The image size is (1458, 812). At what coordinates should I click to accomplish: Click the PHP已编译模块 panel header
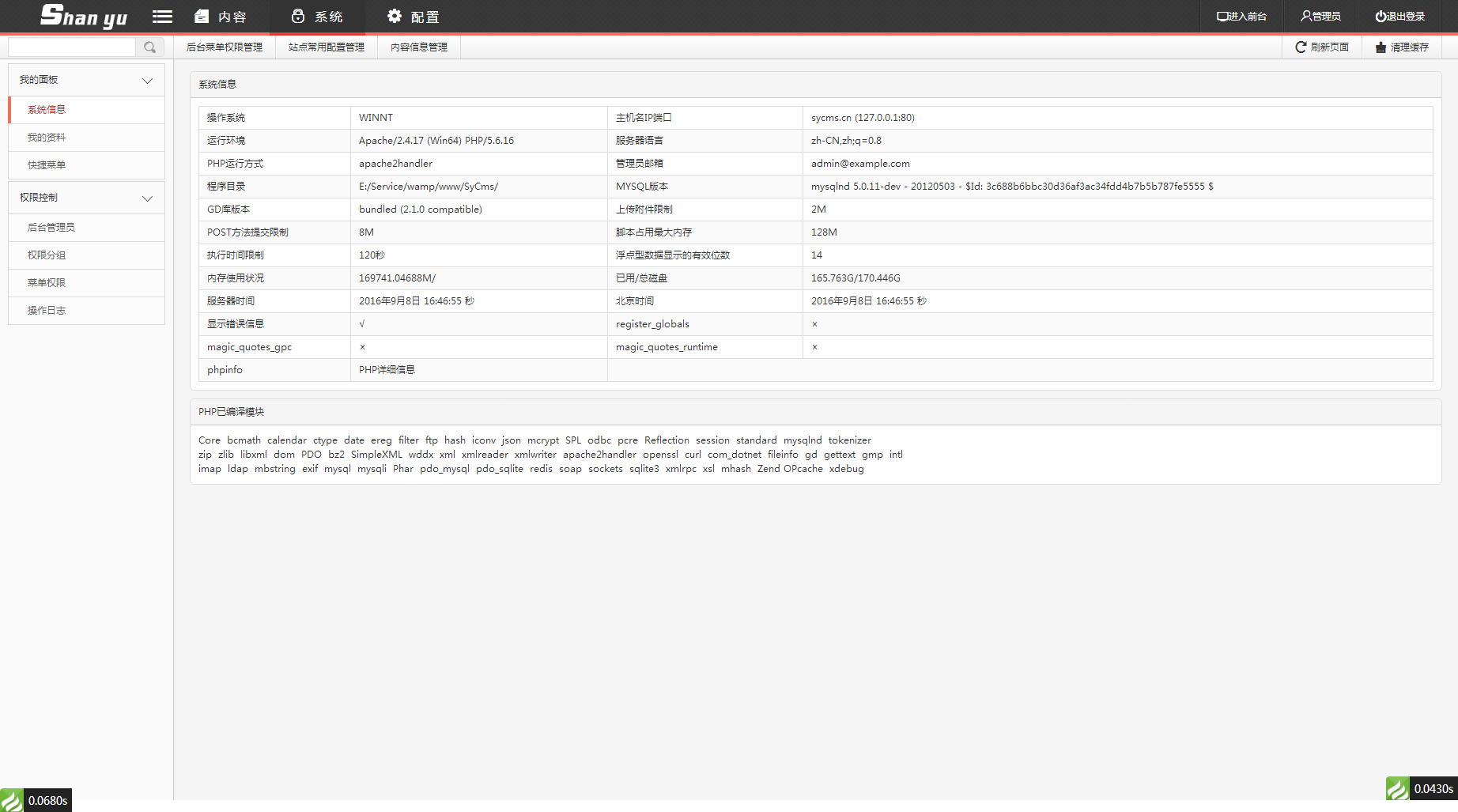click(815, 412)
